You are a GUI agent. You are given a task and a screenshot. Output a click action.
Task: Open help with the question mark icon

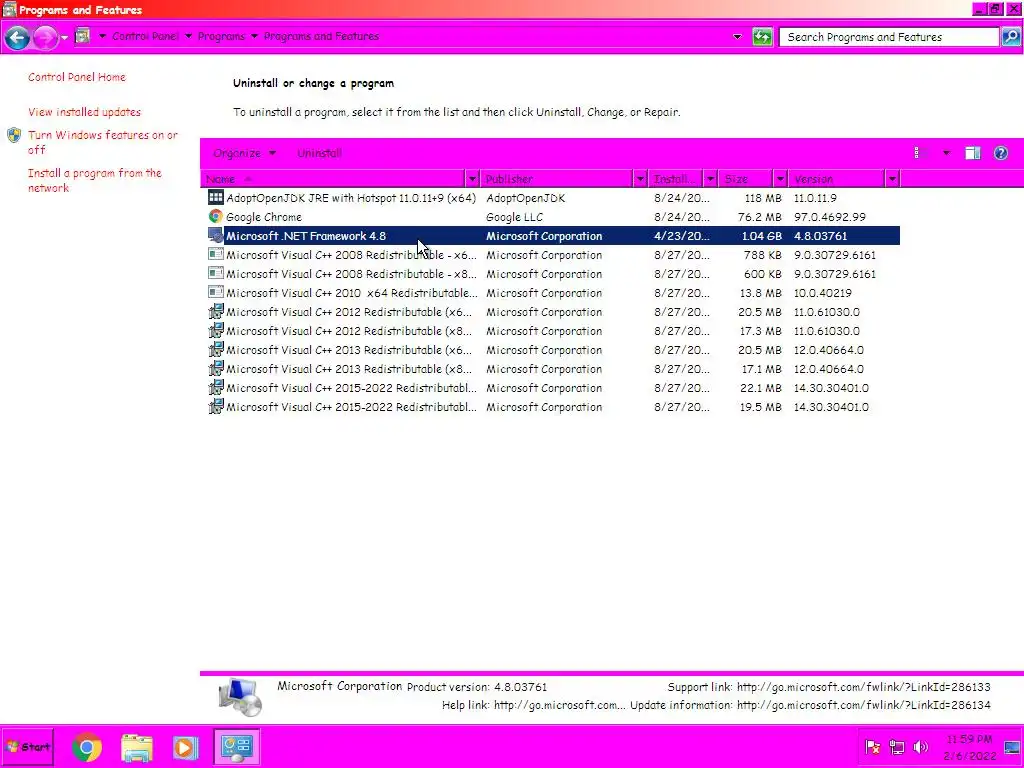pyautogui.click(x=1000, y=153)
